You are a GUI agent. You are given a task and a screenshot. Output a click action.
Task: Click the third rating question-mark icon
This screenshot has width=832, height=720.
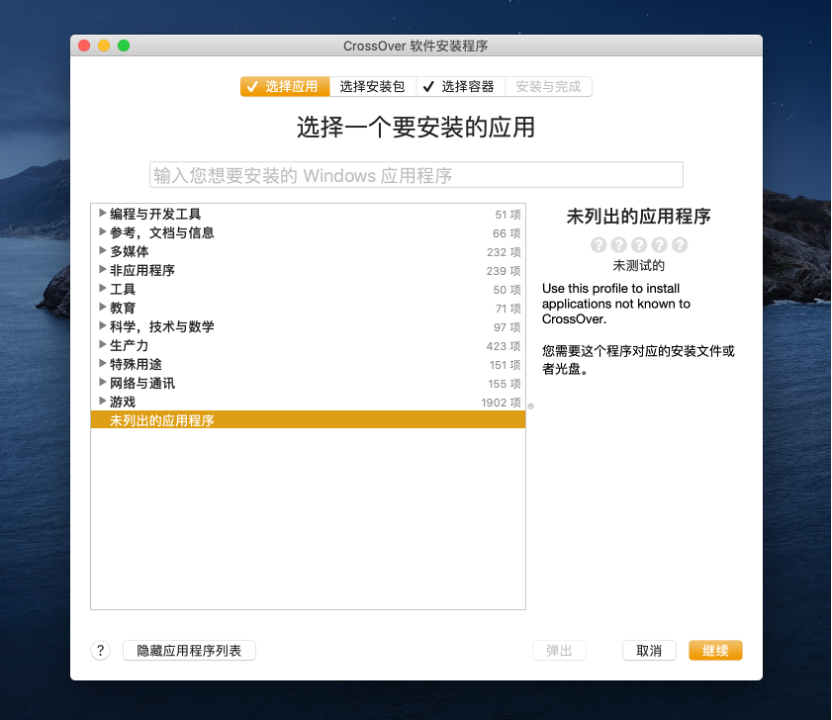pyautogui.click(x=639, y=245)
